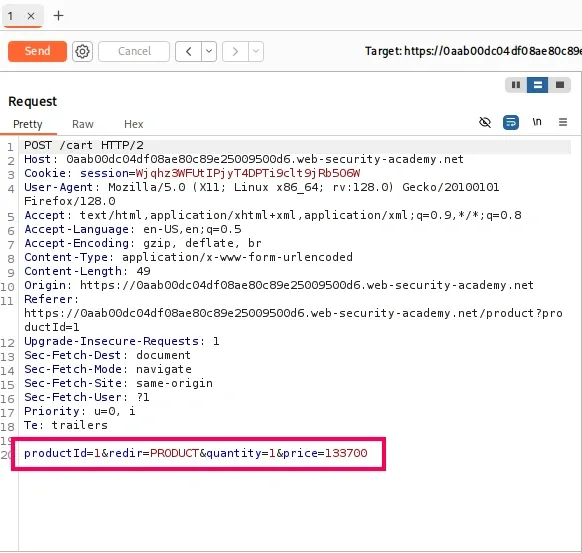Toggle hiding of non-printable request details eye icon

click(485, 122)
